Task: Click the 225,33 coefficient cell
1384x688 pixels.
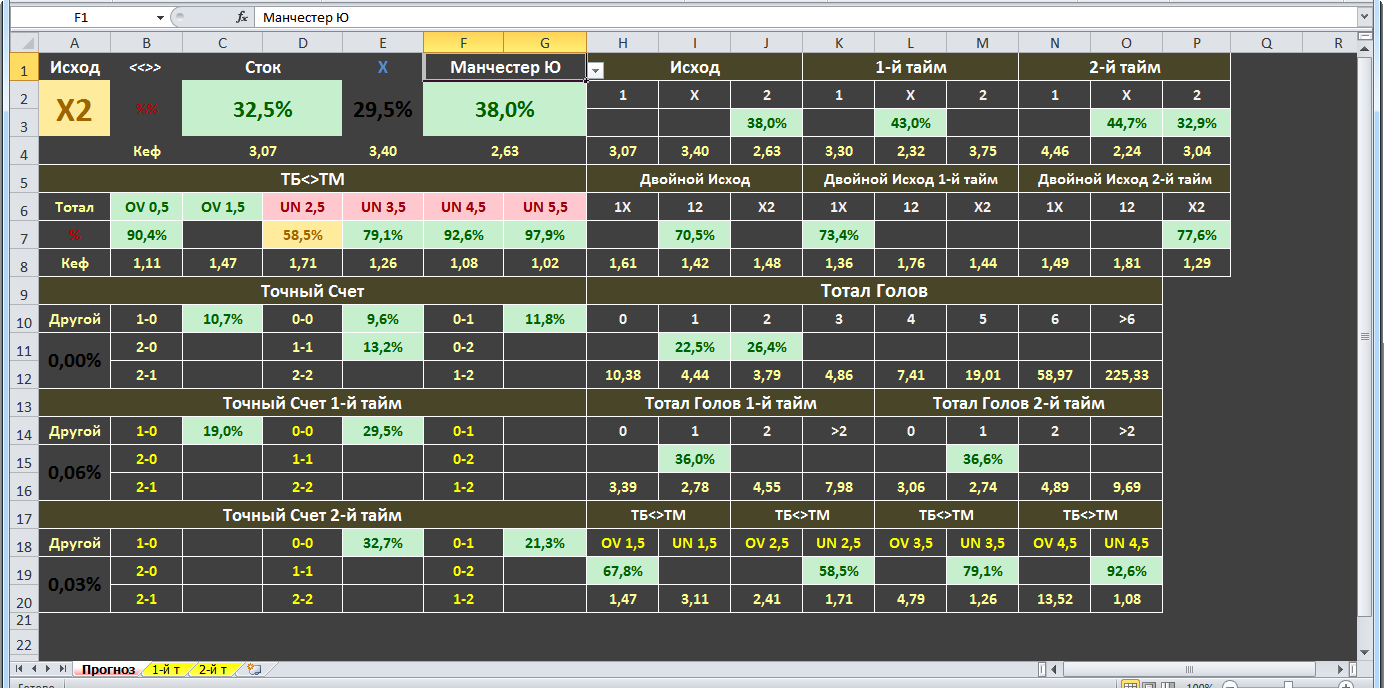Action: [1126, 375]
